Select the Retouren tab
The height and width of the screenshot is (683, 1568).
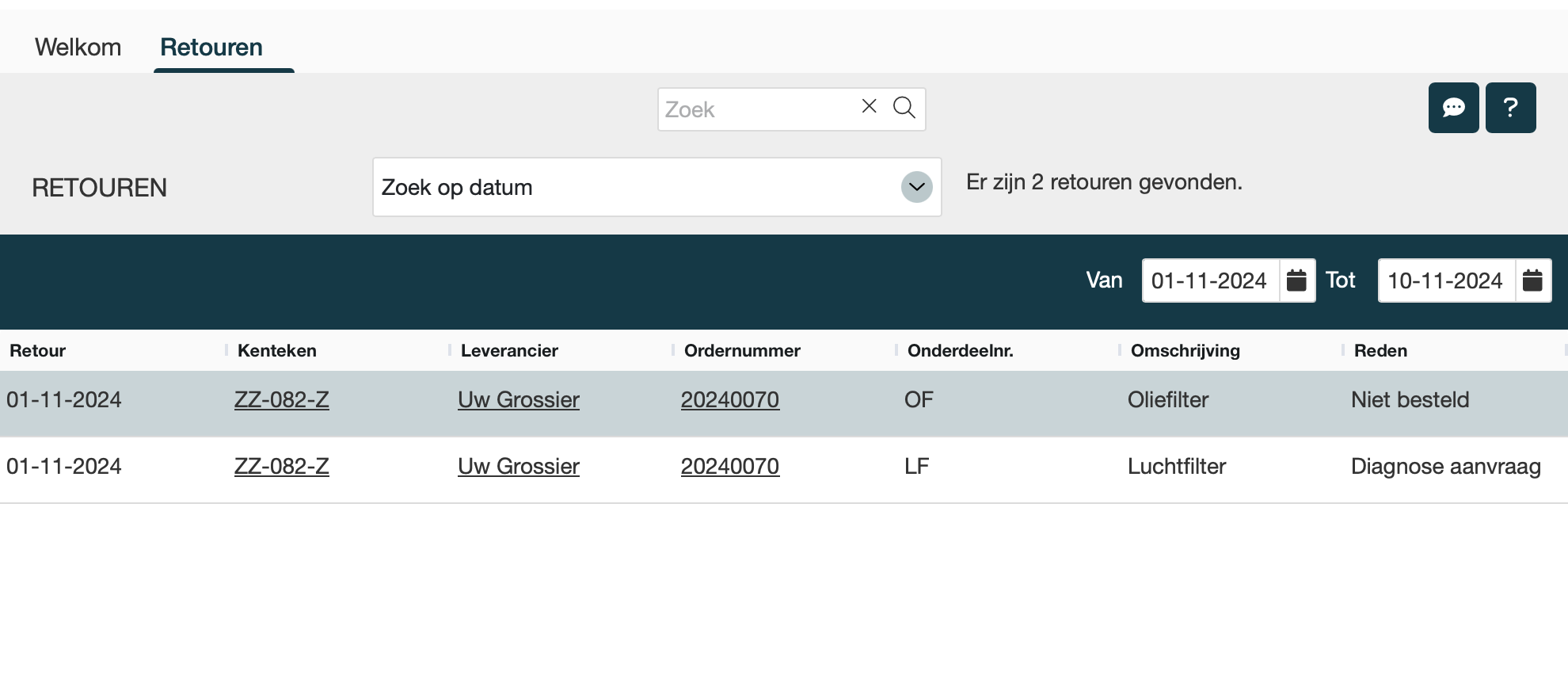point(211,47)
